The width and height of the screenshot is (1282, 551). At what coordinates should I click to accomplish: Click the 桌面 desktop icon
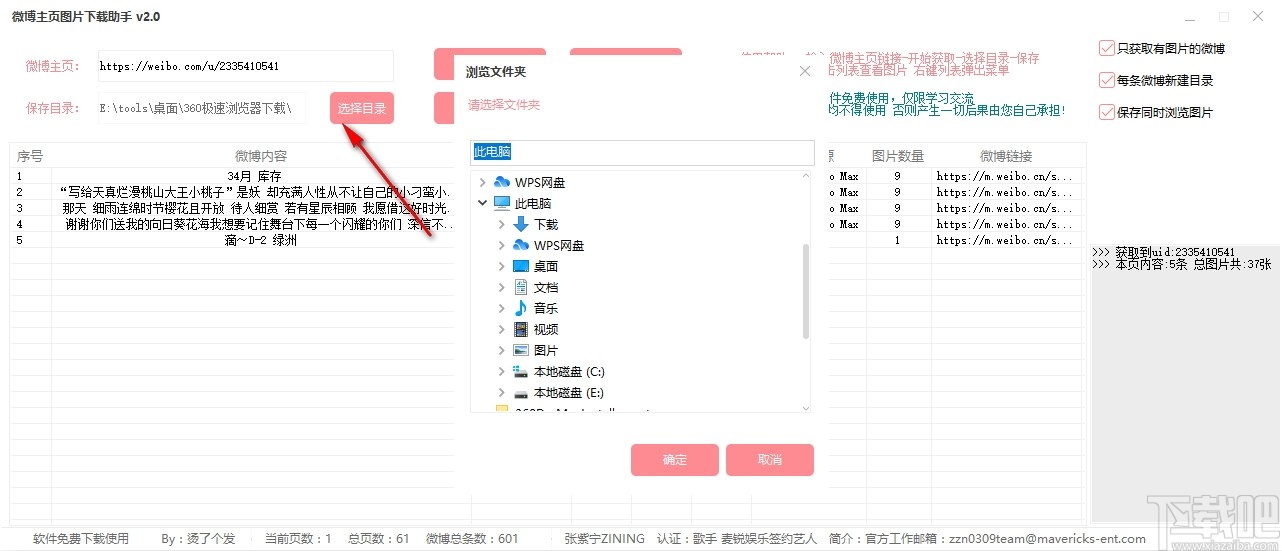tap(520, 266)
